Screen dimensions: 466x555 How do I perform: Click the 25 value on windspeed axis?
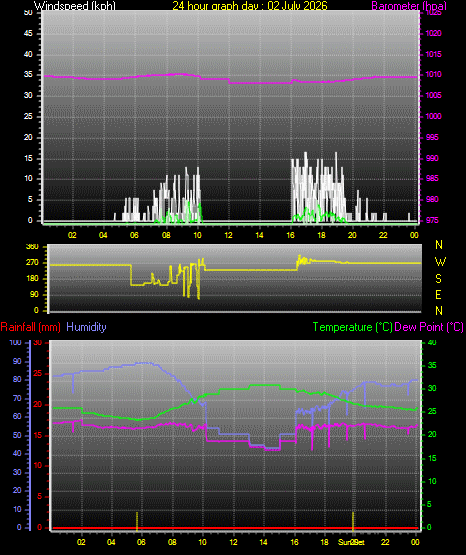pyautogui.click(x=28, y=116)
